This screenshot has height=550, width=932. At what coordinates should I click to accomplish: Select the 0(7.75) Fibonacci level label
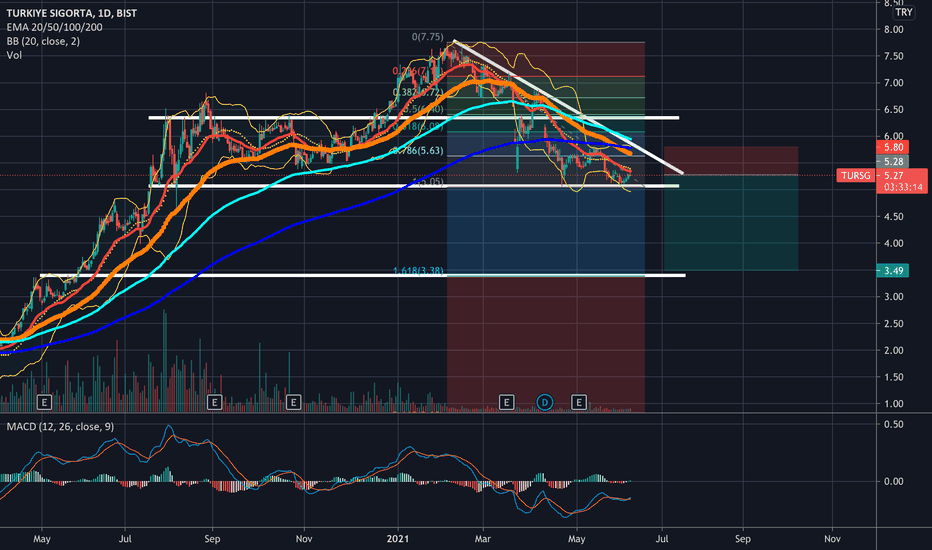(x=427, y=37)
